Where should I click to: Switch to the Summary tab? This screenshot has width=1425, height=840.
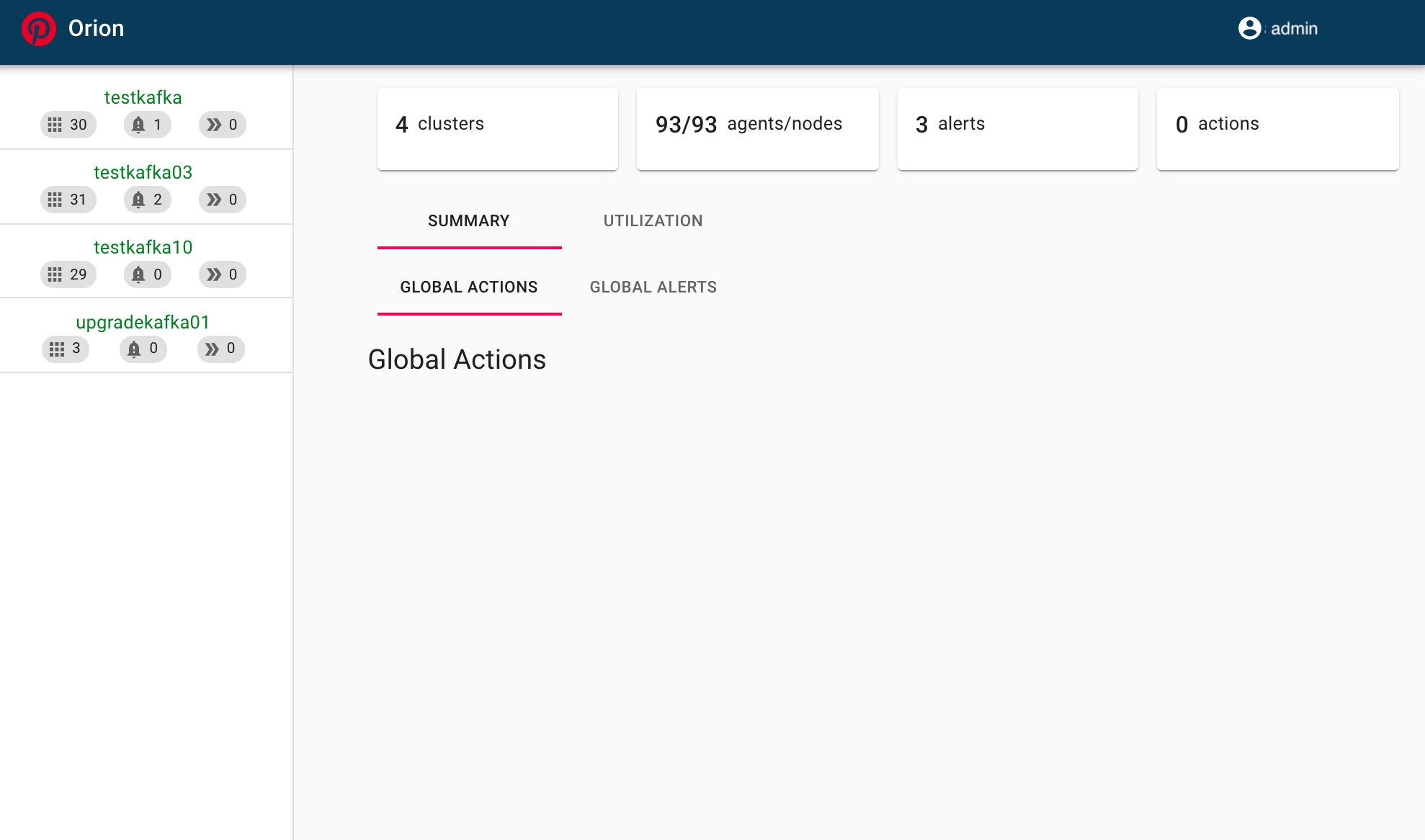coord(469,221)
